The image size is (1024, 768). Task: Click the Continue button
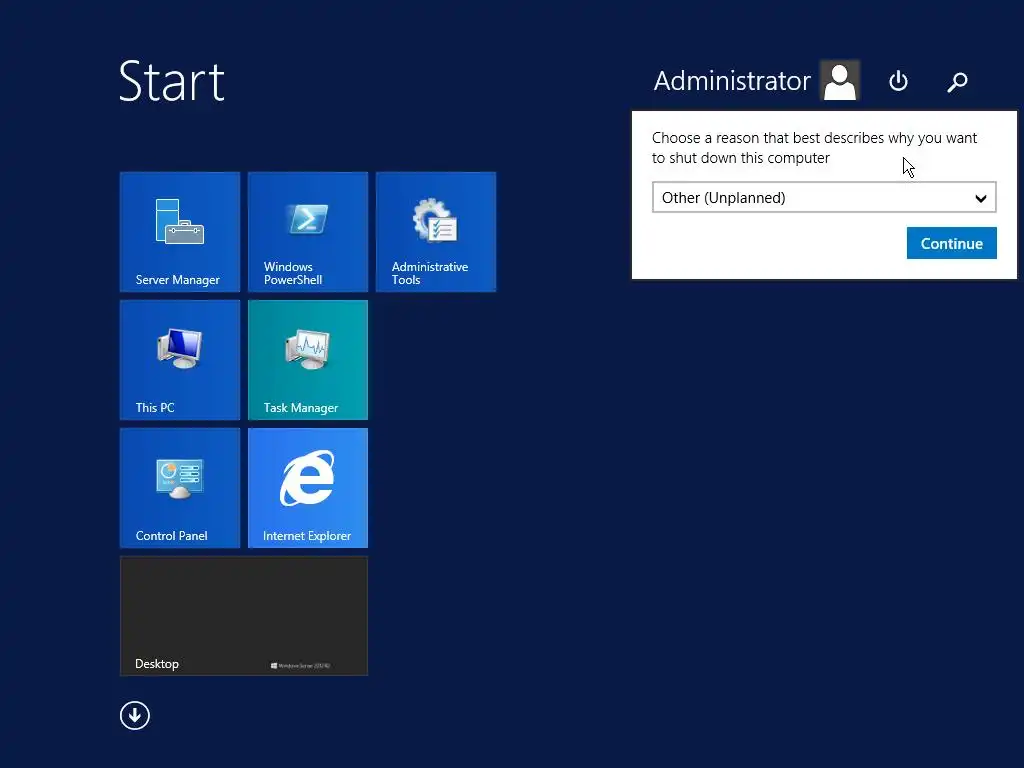pos(952,243)
